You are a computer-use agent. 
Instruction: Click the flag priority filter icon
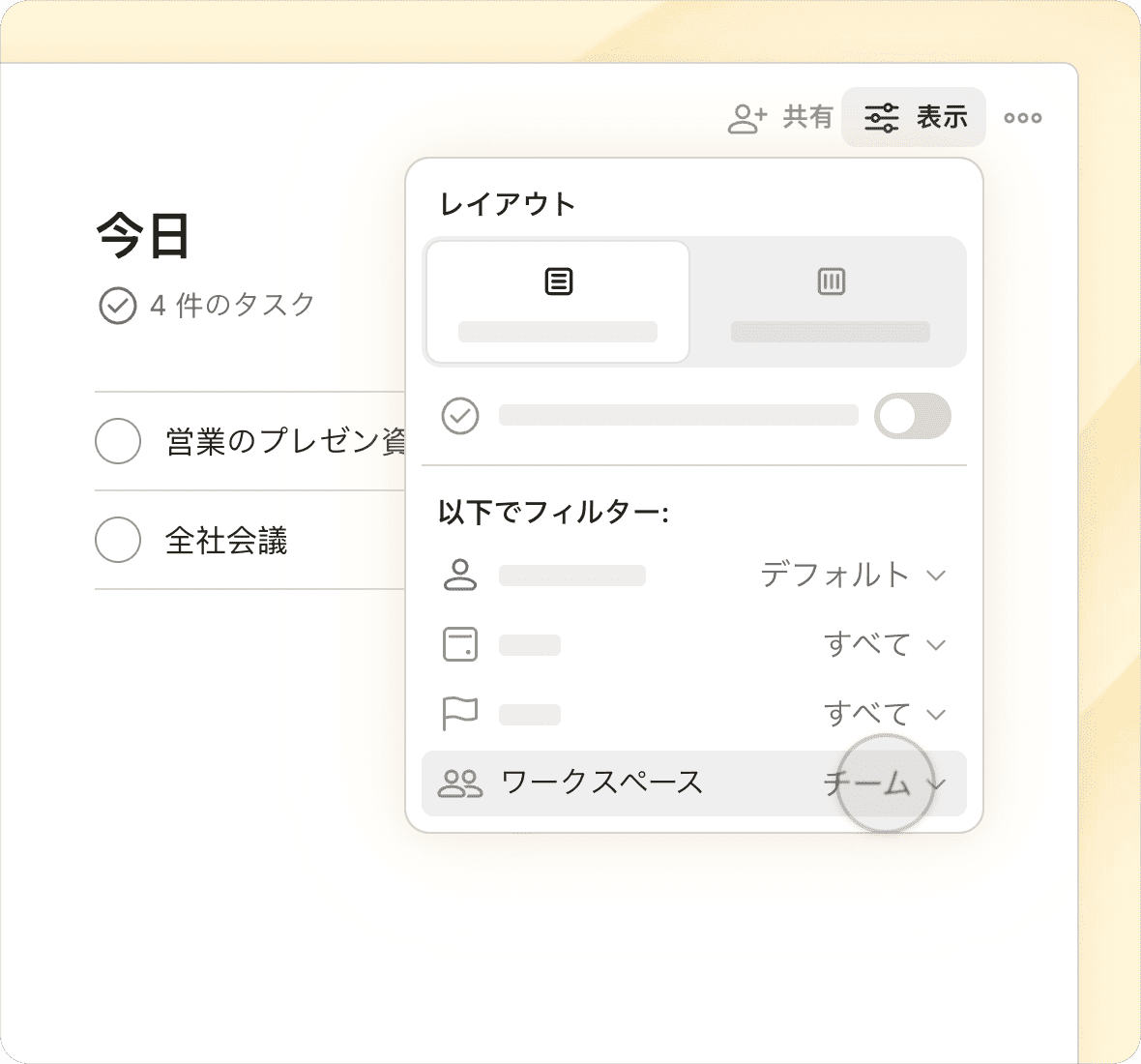pyautogui.click(x=459, y=714)
